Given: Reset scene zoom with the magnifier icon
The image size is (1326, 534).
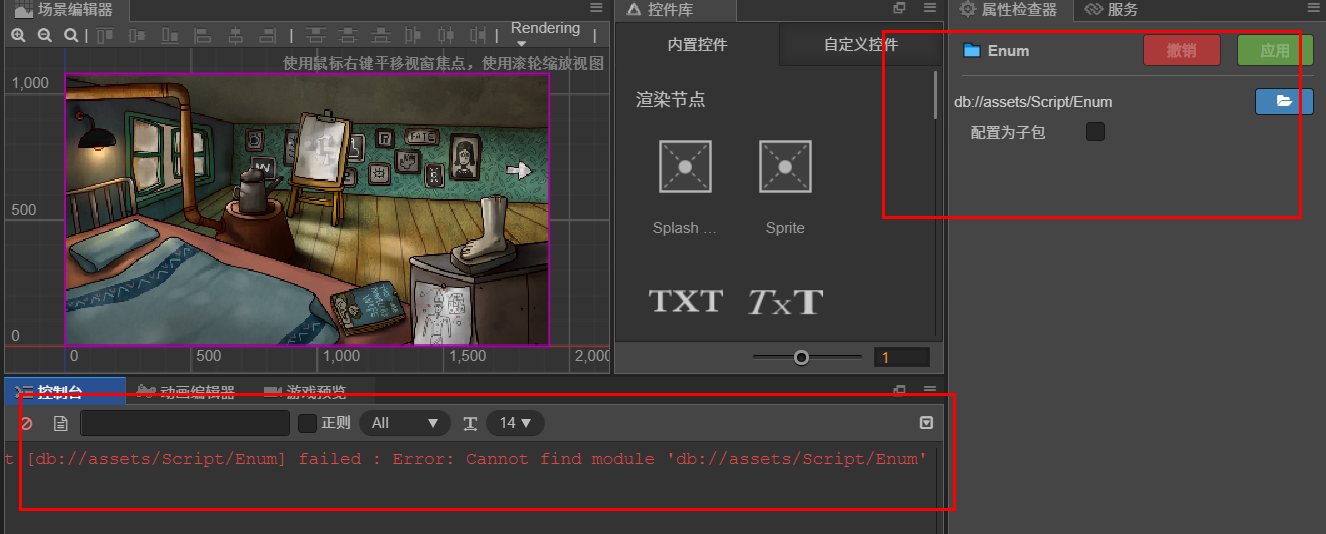Looking at the screenshot, I should click(71, 35).
